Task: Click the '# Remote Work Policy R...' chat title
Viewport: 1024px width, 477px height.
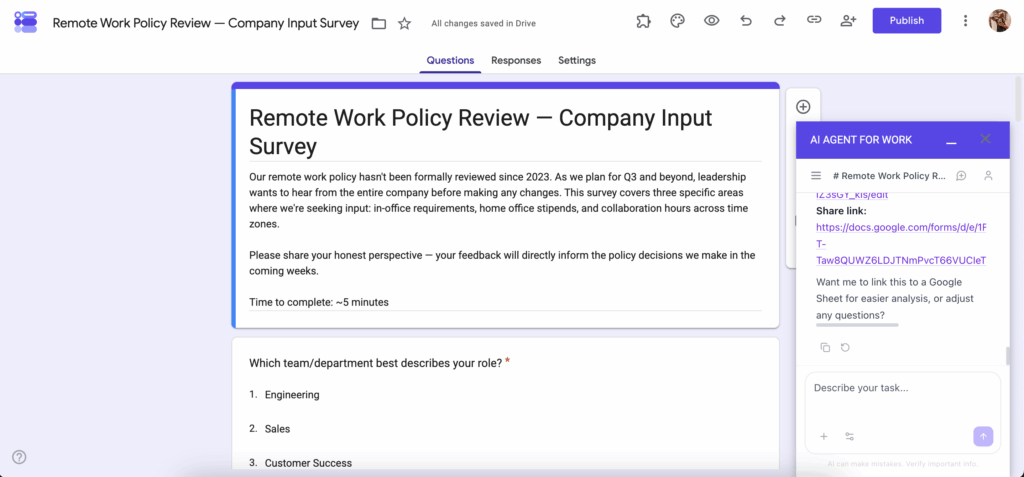Action: [889, 176]
